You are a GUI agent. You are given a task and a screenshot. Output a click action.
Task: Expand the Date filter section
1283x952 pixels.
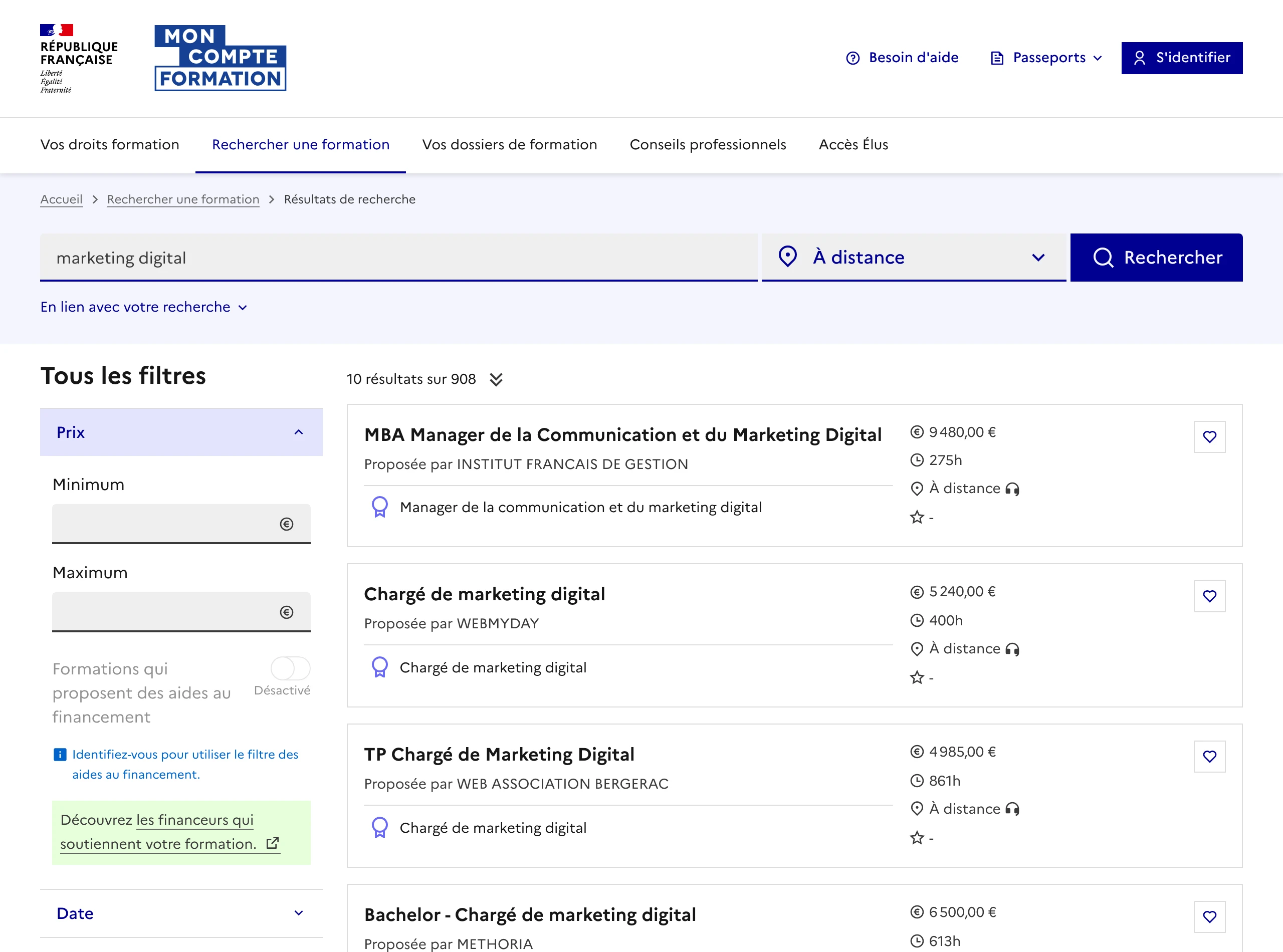[x=181, y=913]
